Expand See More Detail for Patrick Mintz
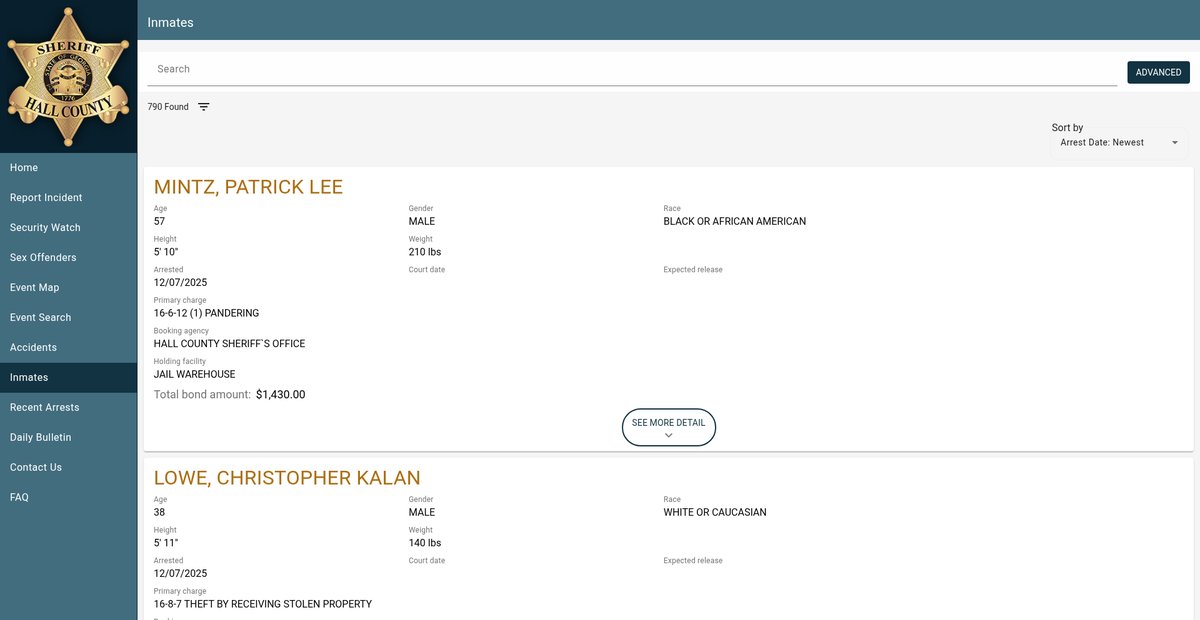This screenshot has height=620, width=1200. coord(668,427)
